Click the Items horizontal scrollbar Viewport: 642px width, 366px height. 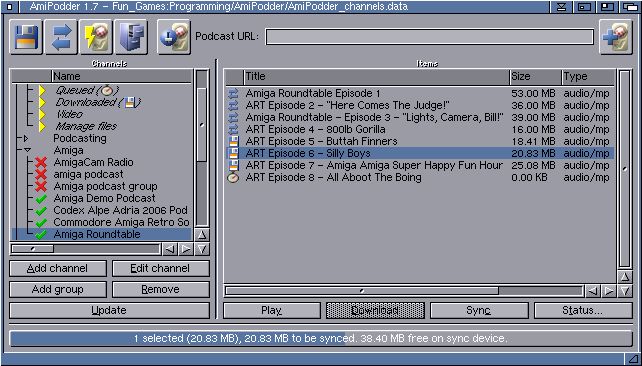[x=404, y=291]
